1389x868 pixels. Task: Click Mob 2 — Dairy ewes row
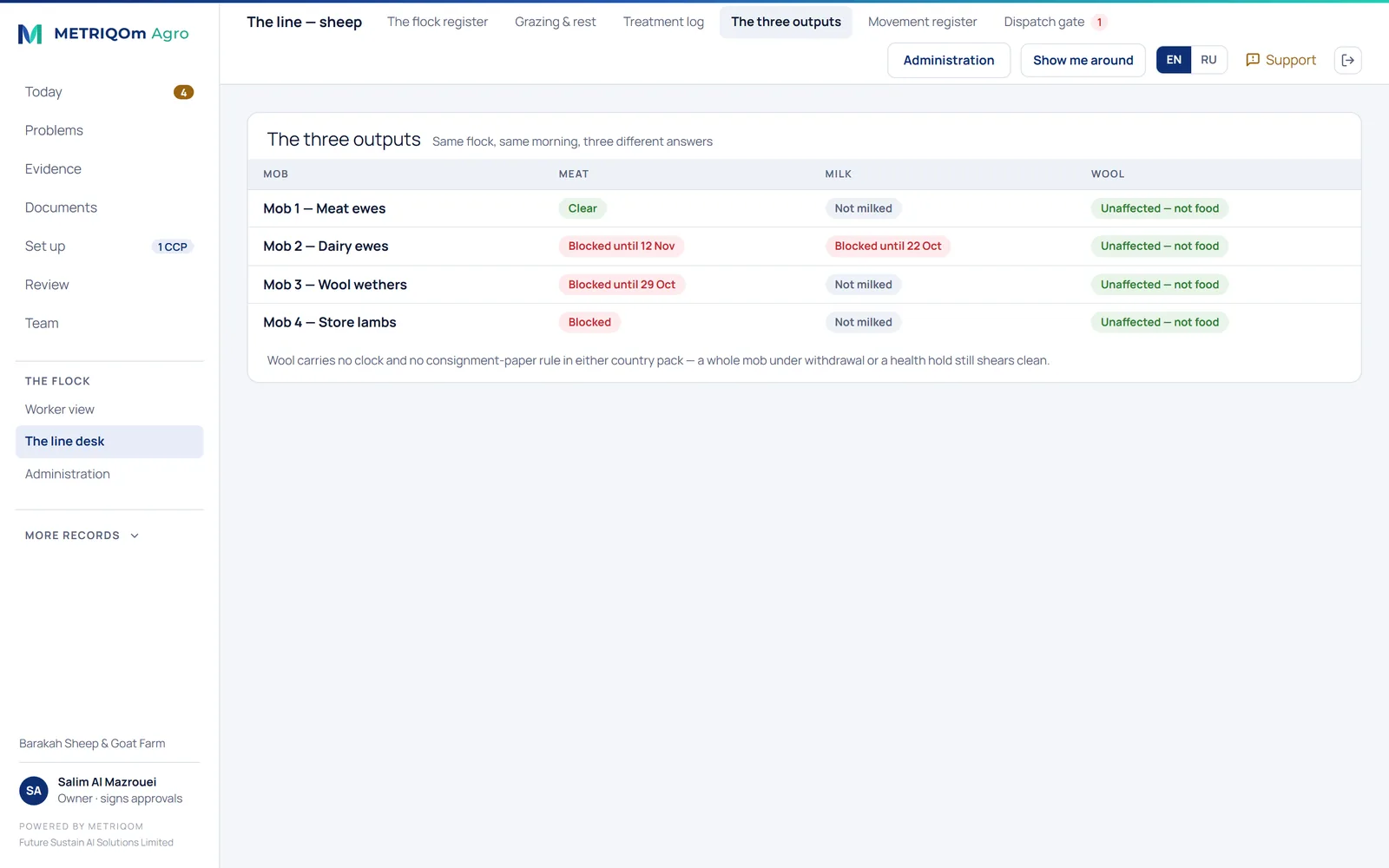(x=804, y=247)
